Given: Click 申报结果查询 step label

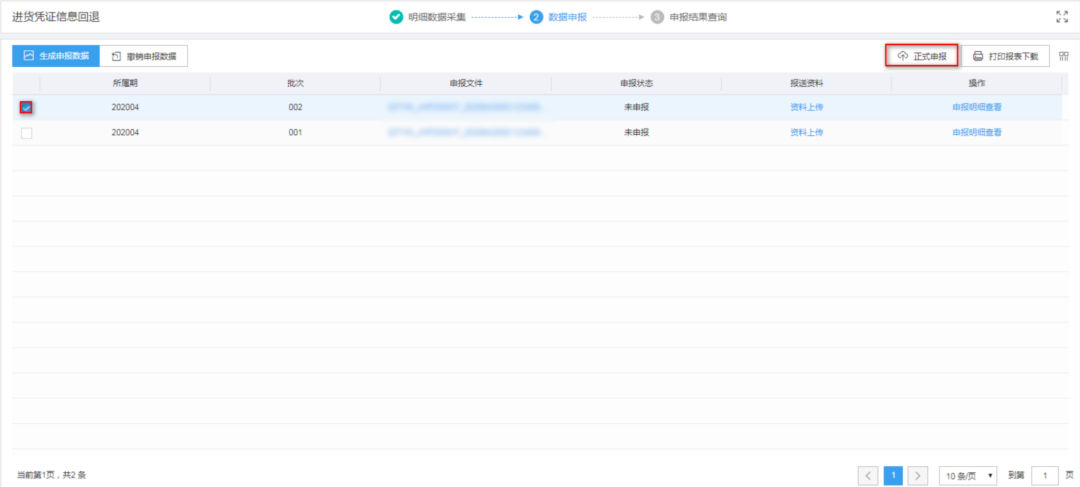Looking at the screenshot, I should [698, 17].
